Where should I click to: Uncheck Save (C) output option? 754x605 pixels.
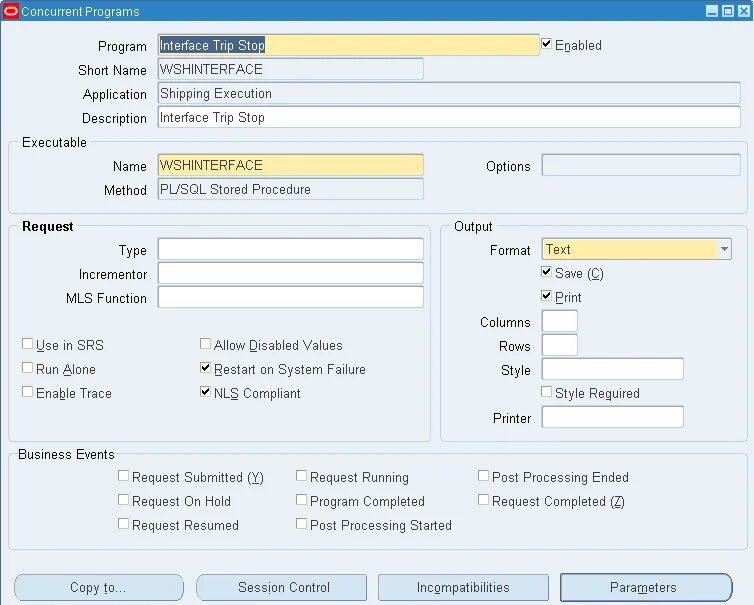pos(546,272)
